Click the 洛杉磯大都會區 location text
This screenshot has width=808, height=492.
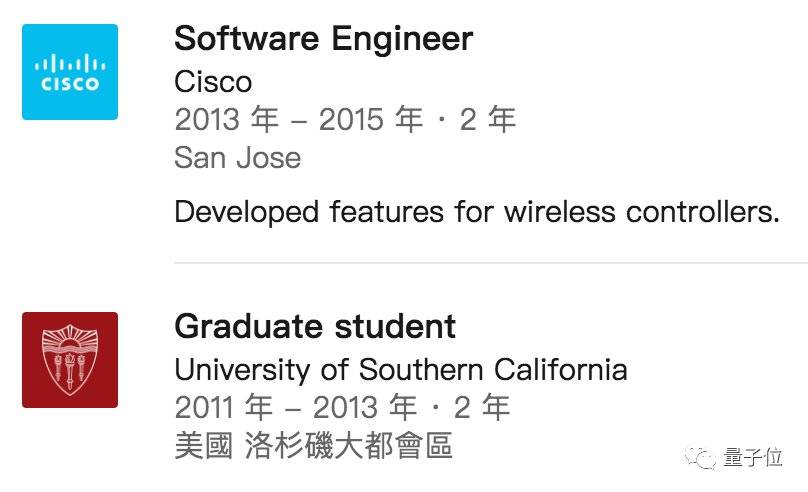coord(348,444)
